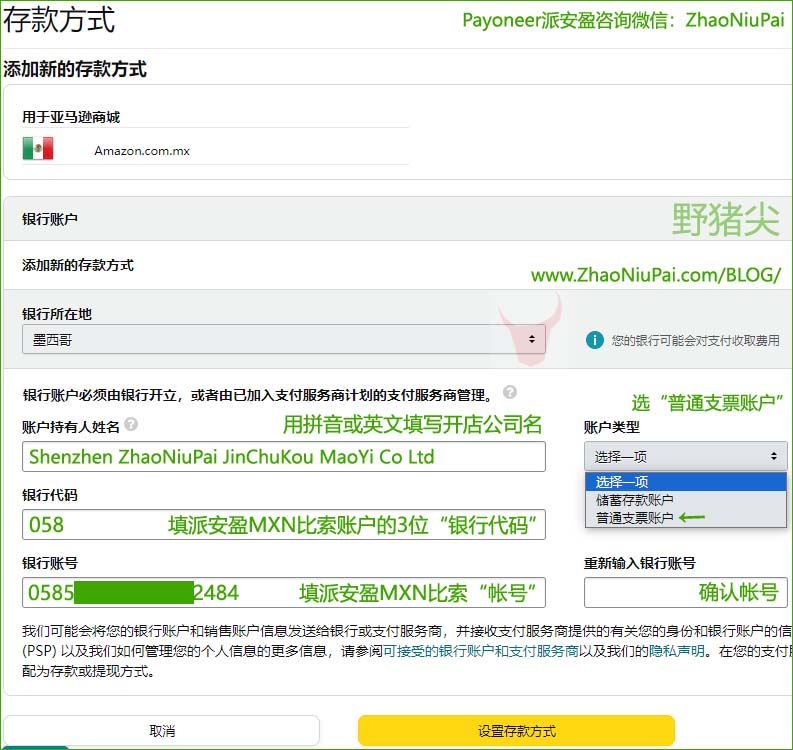Open help icon after bank account requirement sentence
The height and width of the screenshot is (750, 793).
(510, 392)
